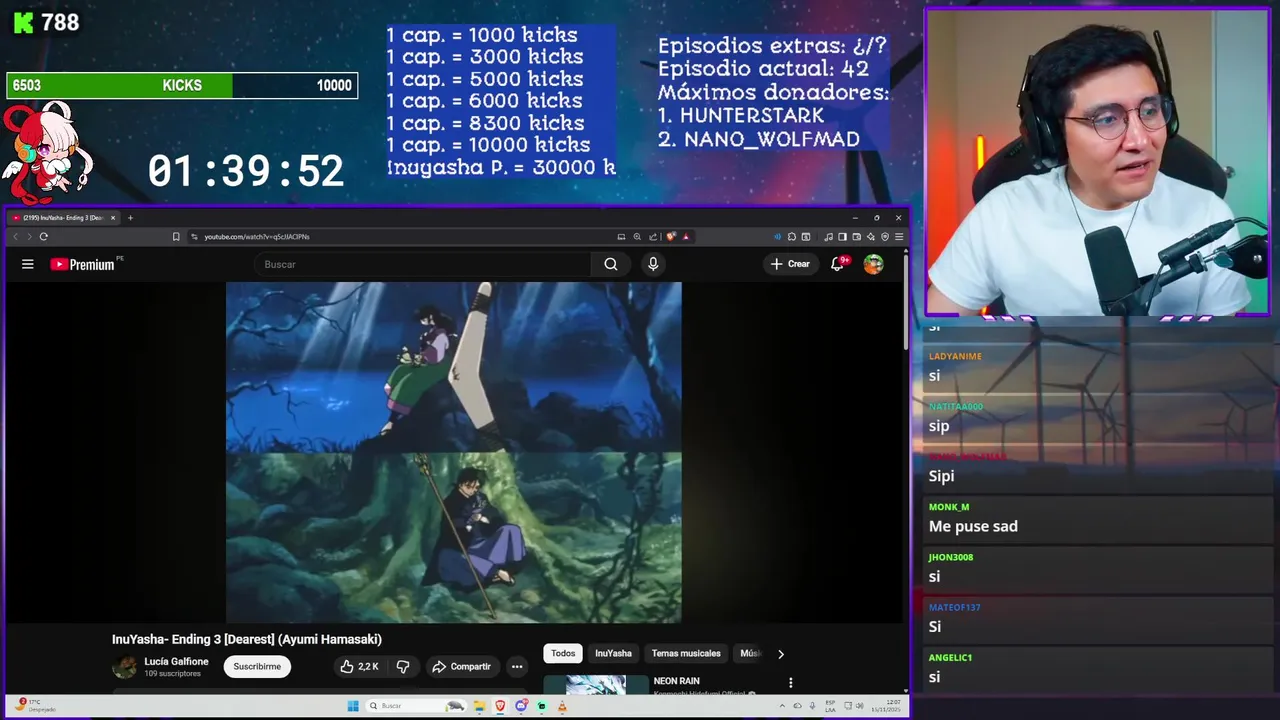Open options menu for NEON RAIN video
1280x720 pixels.
(x=791, y=683)
